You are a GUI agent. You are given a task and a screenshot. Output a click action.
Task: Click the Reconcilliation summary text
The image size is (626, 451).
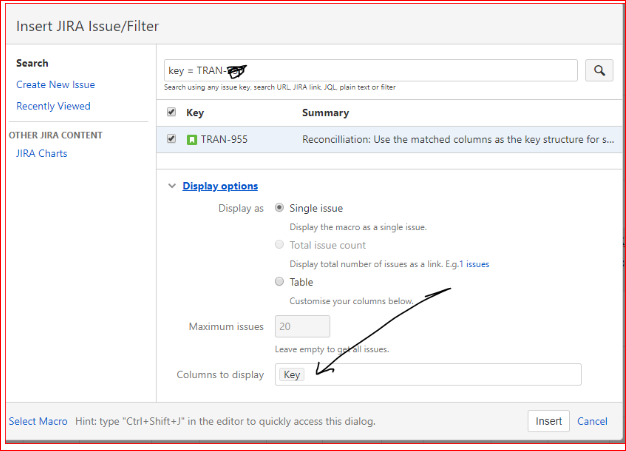click(458, 140)
